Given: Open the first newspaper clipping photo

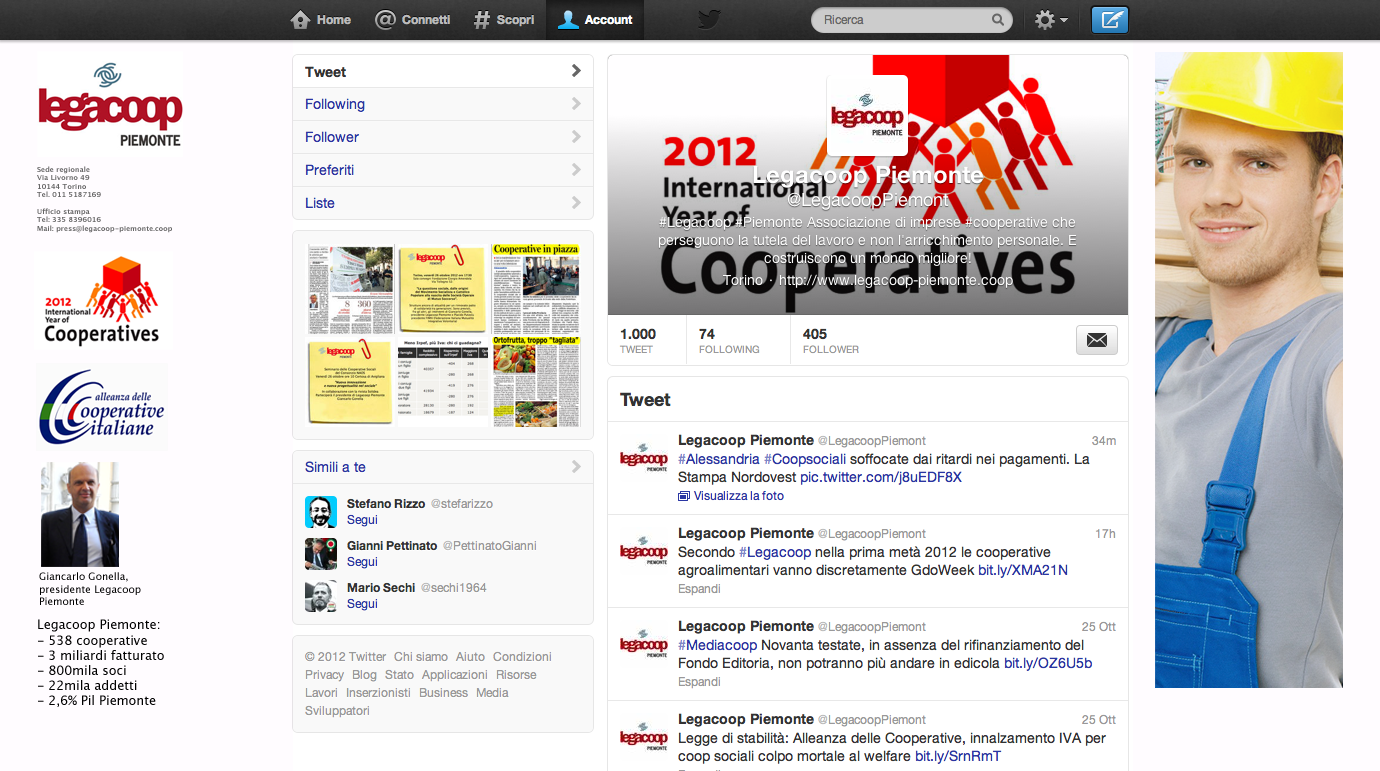Looking at the screenshot, I should click(x=350, y=288).
